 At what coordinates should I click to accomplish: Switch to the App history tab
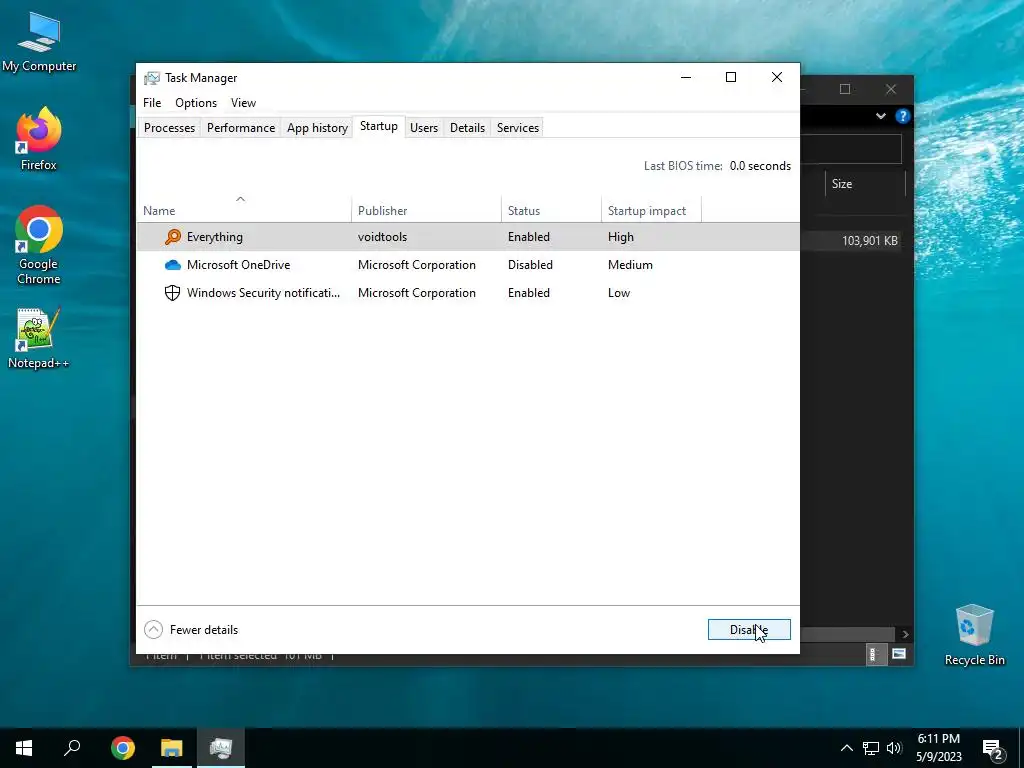tap(317, 127)
